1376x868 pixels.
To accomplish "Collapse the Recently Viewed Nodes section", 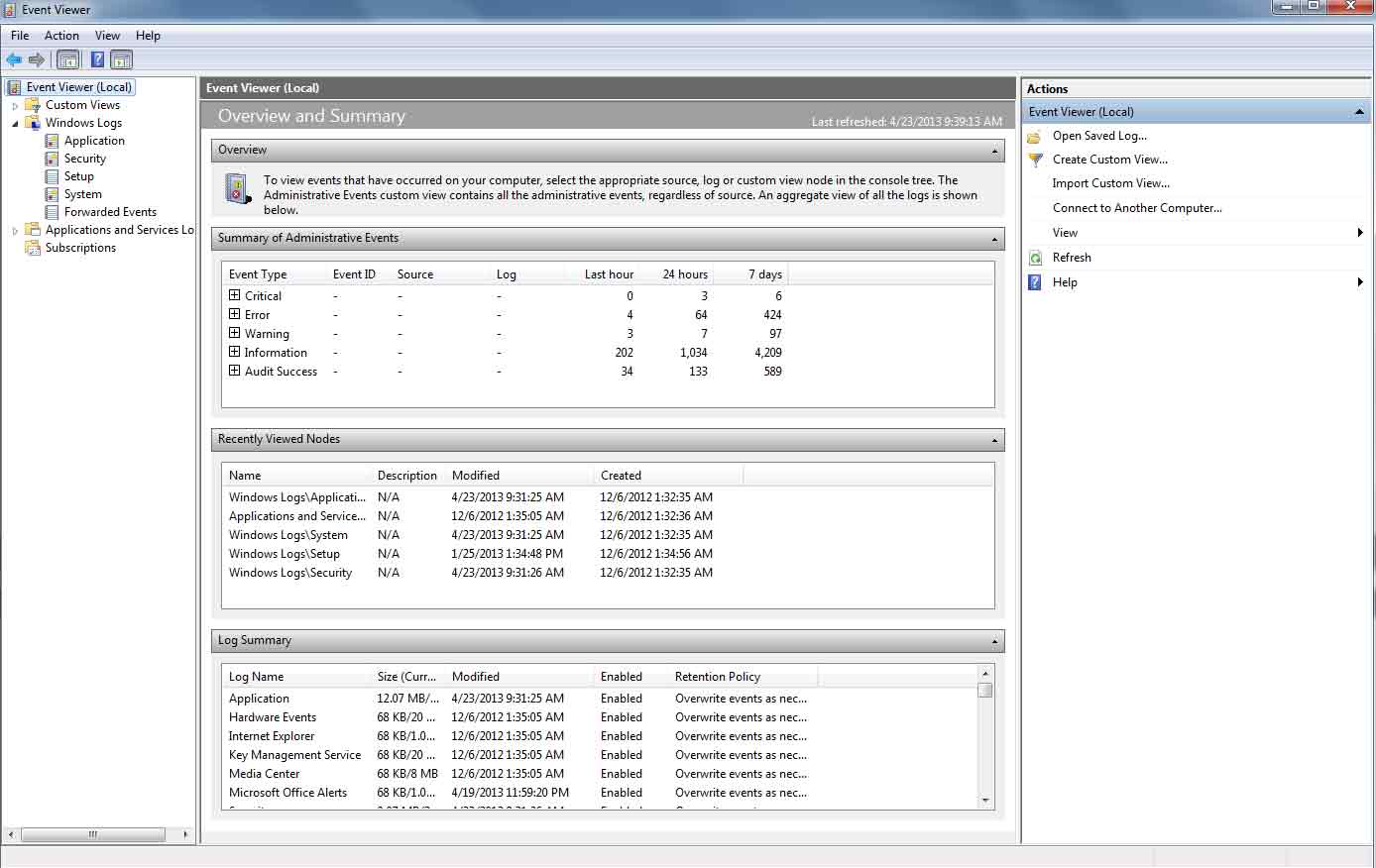I will 994,440.
